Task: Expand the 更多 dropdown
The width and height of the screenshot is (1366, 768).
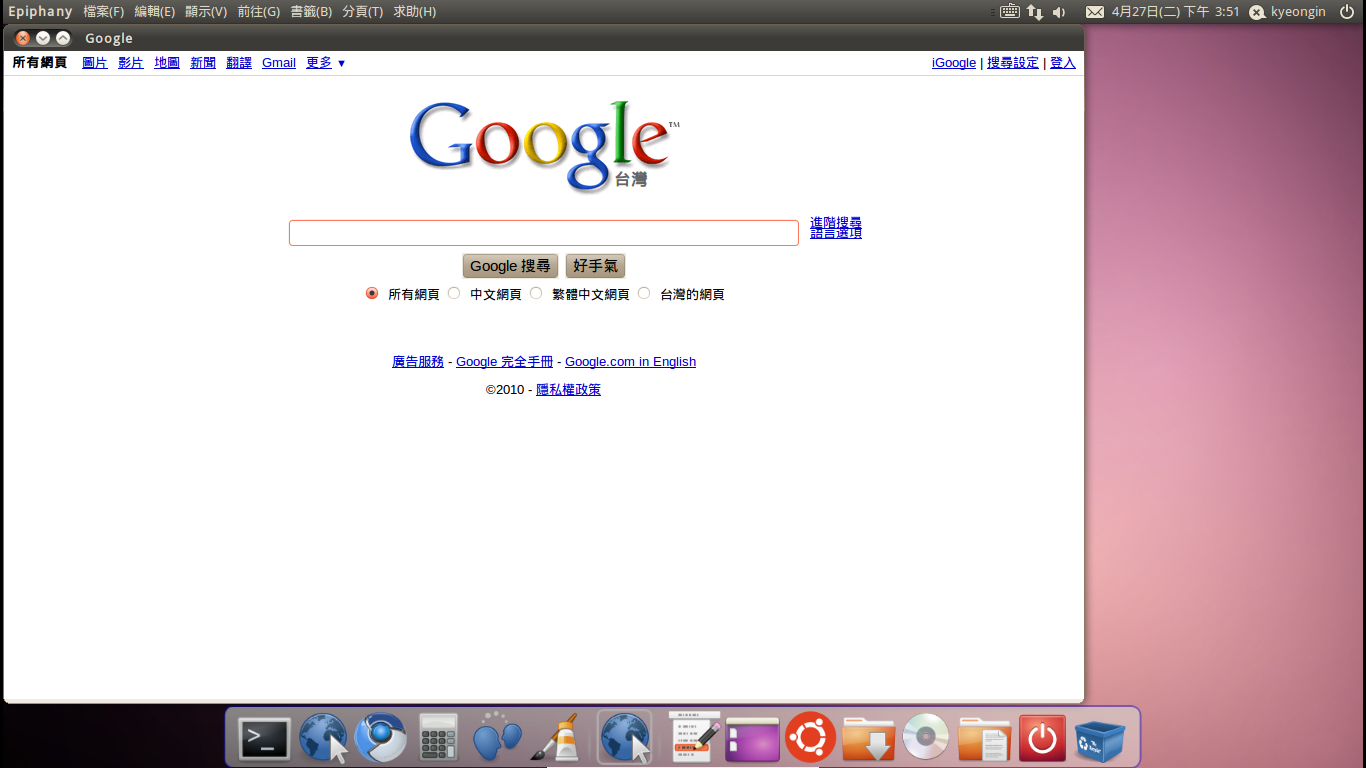Action: 326,63
